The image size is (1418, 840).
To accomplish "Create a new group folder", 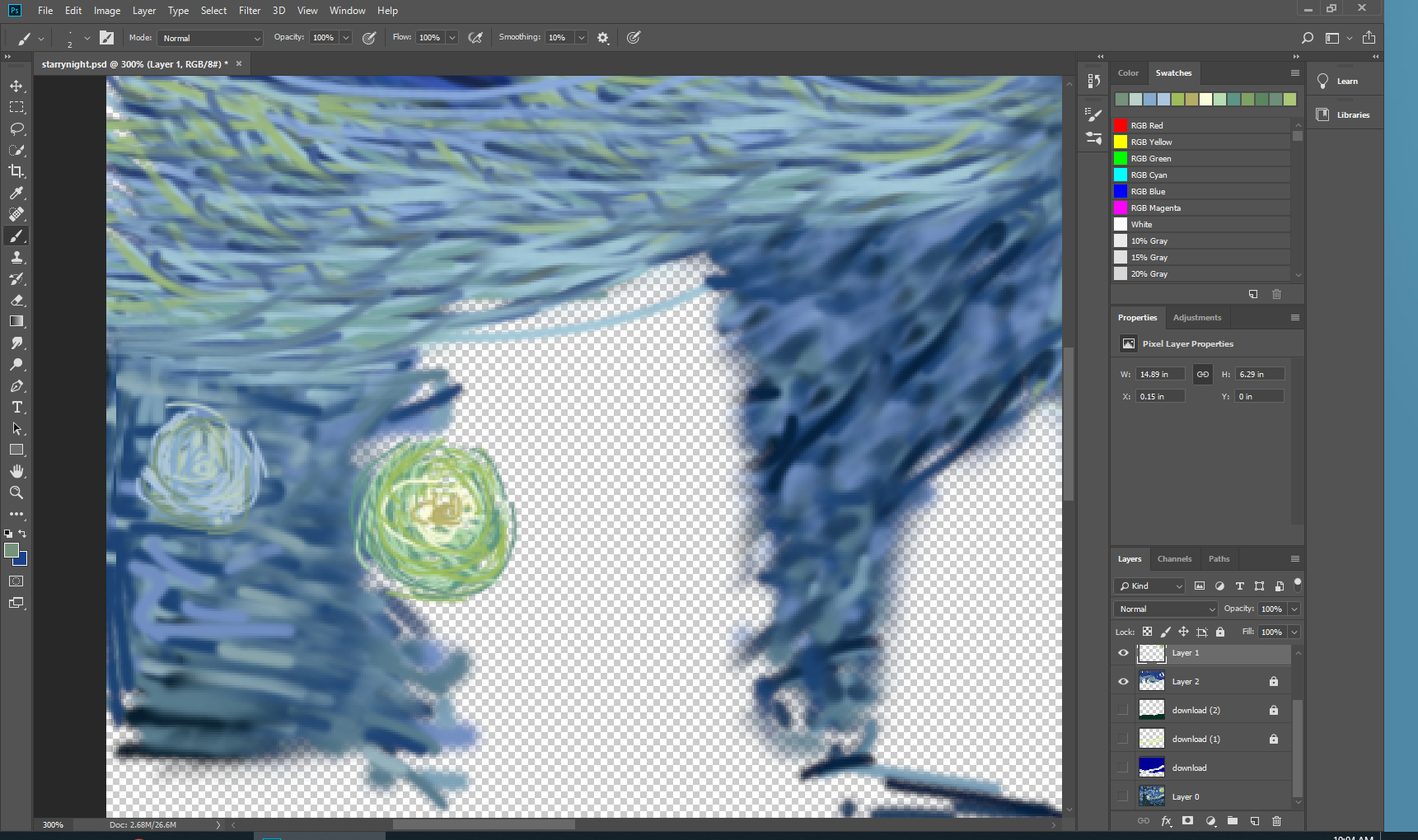I will pyautogui.click(x=1233, y=821).
